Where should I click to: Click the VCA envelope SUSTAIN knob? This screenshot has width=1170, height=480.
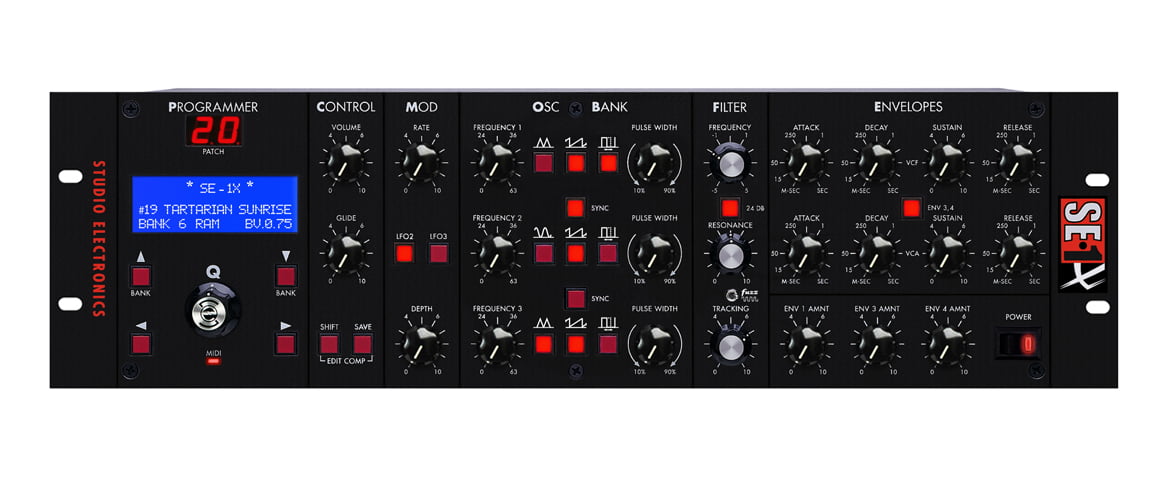[947, 252]
